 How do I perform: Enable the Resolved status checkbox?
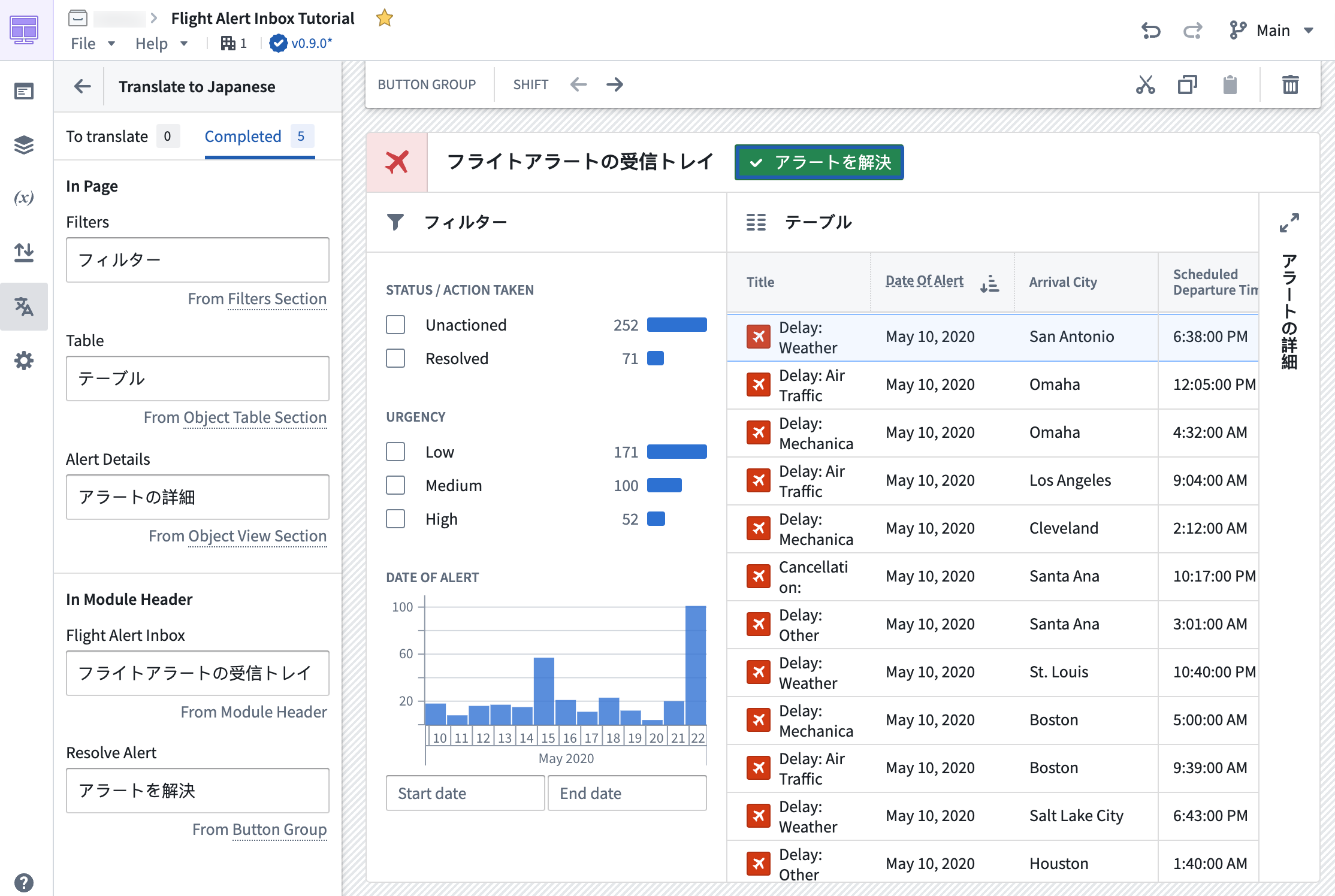pos(396,358)
